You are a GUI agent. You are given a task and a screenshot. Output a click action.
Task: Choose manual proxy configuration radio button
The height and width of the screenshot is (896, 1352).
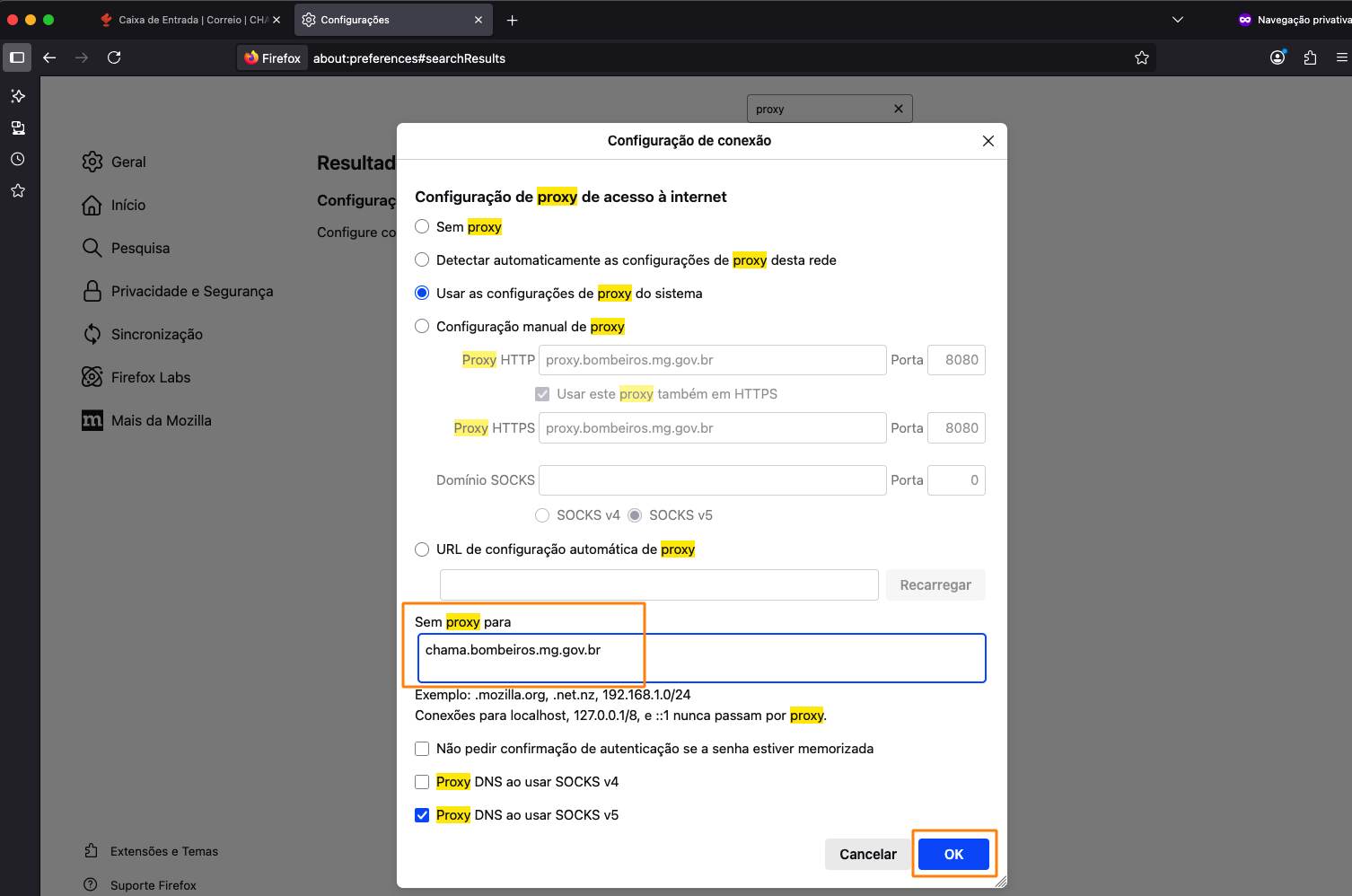pos(422,327)
